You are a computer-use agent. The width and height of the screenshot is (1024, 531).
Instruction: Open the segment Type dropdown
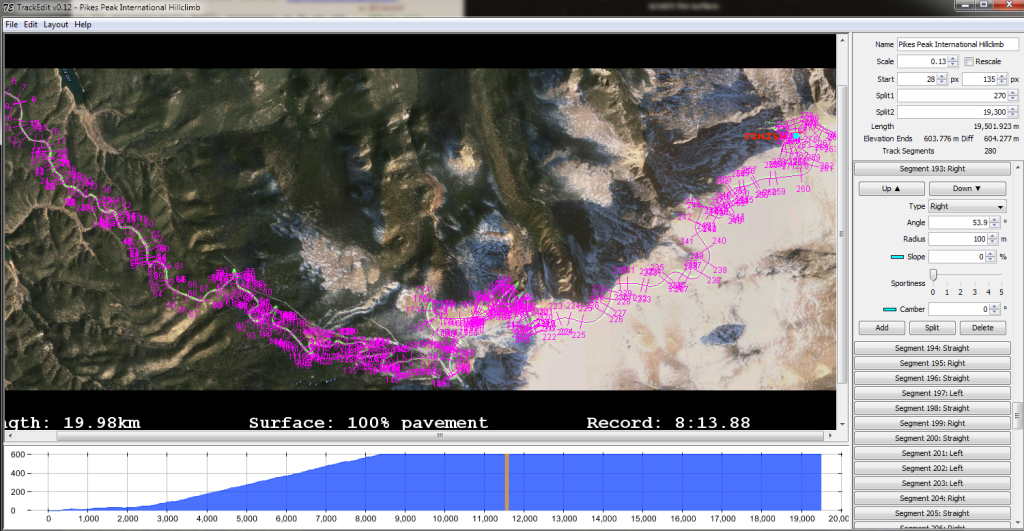tap(966, 206)
